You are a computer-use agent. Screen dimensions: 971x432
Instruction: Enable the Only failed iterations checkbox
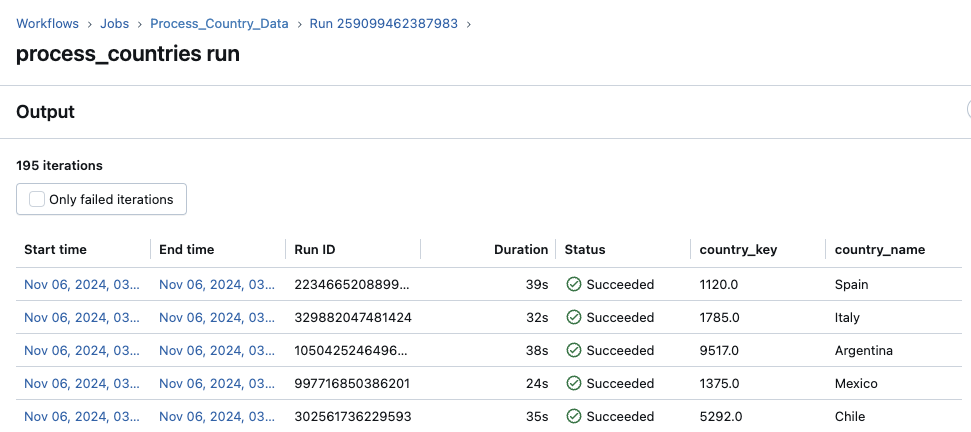click(x=37, y=199)
